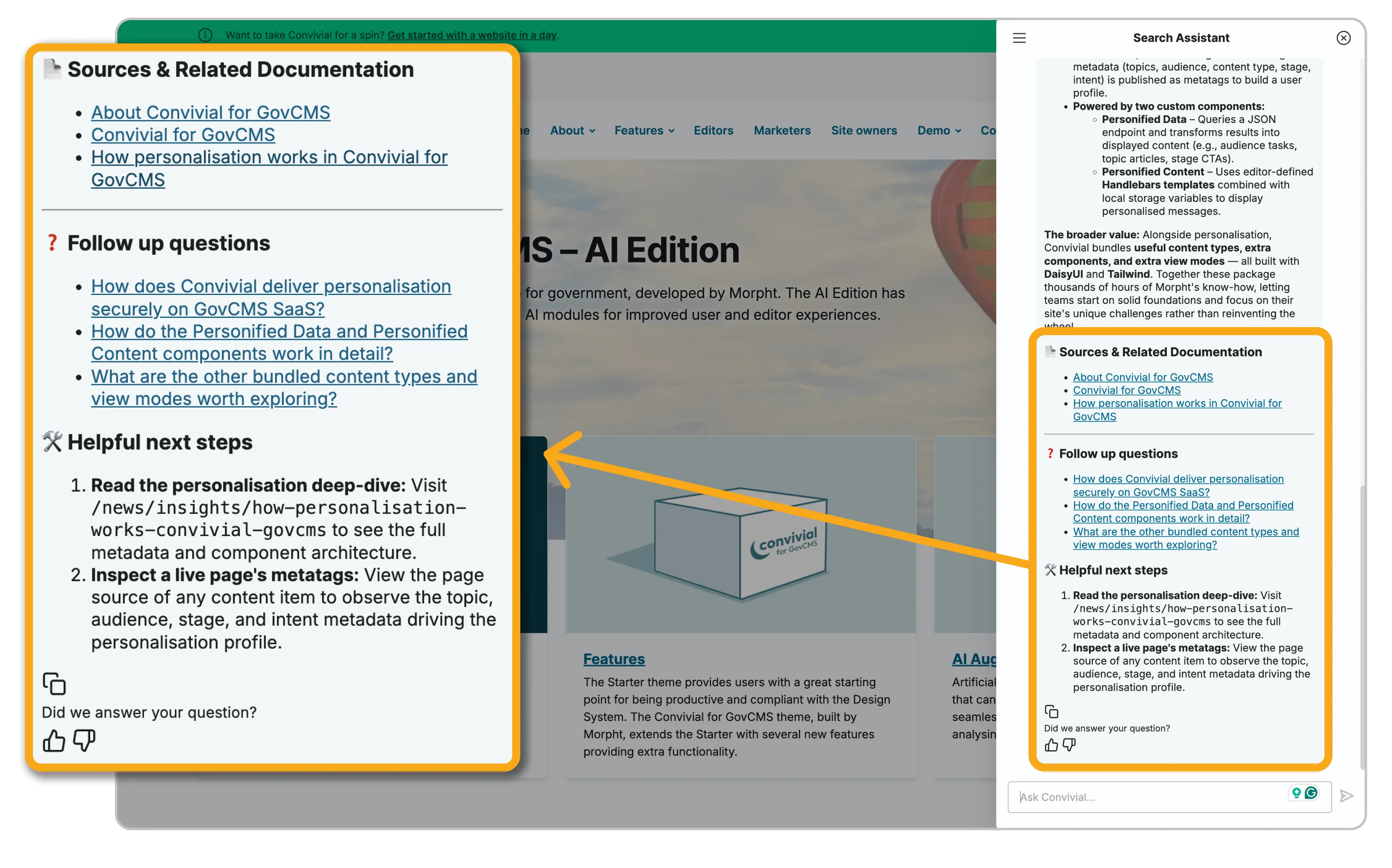Click the 'Powered by two custom components:' text

[x=1168, y=106]
